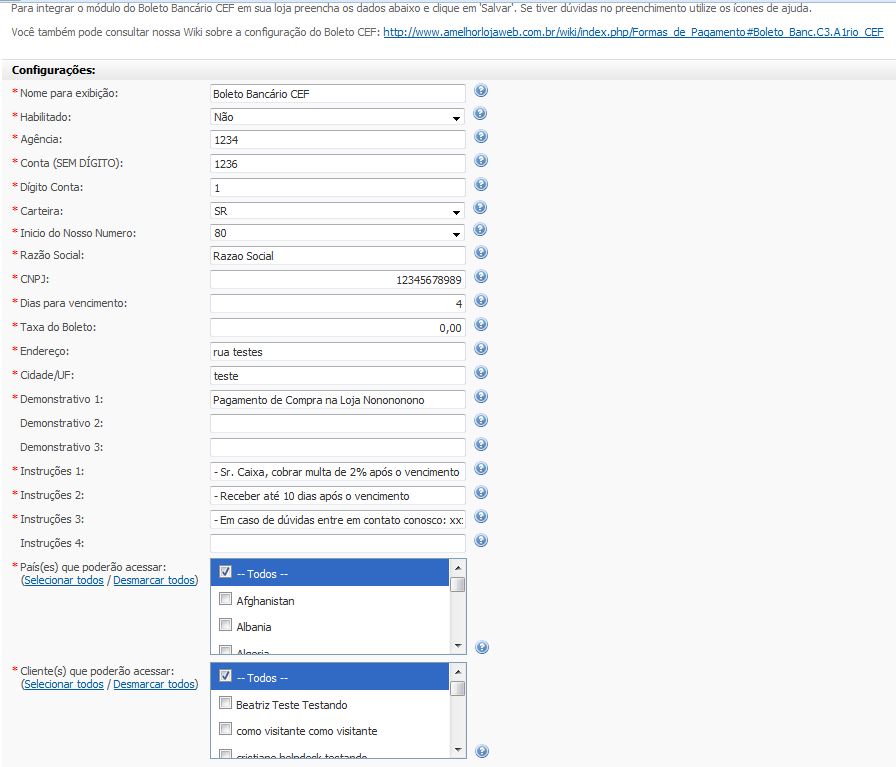Open the Inicio do Nosso Numero dropdown

coord(337,233)
